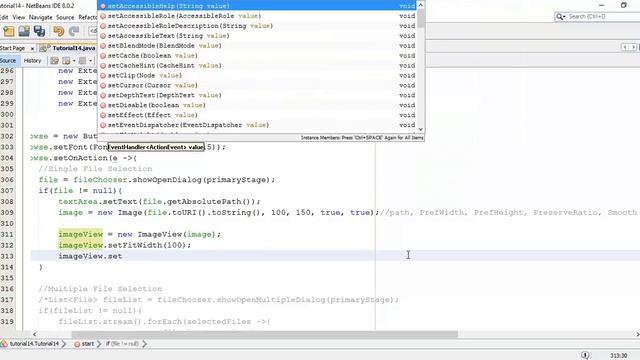Click the New Project toolbar icon
The width and height of the screenshot is (640, 360).
(9, 31)
